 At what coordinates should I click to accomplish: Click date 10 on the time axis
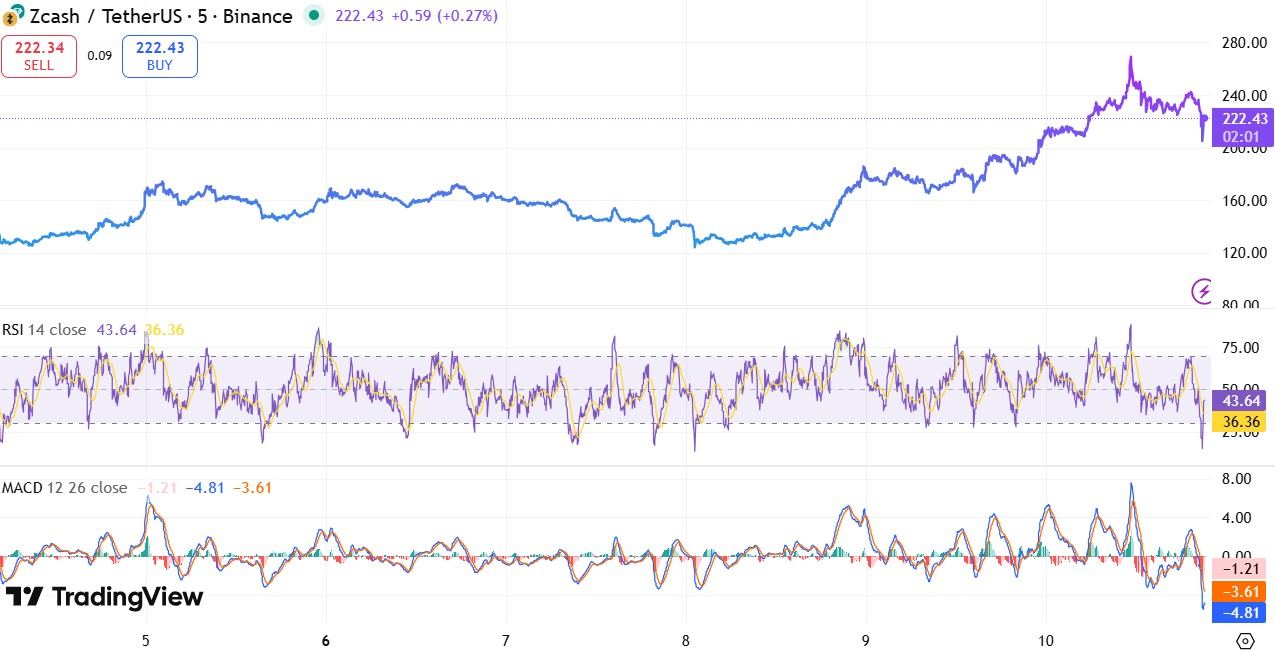pyautogui.click(x=1046, y=640)
